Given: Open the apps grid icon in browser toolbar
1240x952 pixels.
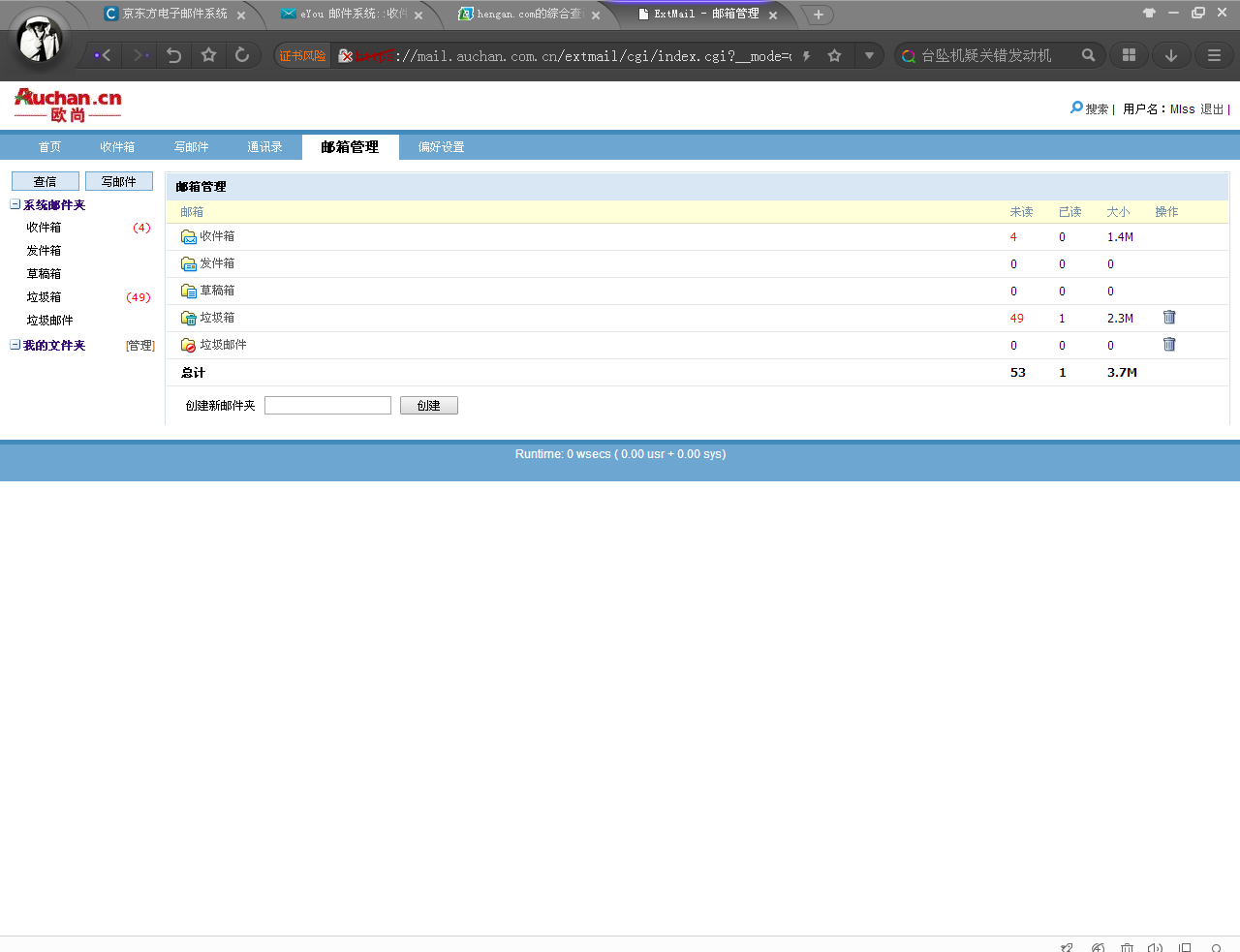Looking at the screenshot, I should [x=1129, y=55].
